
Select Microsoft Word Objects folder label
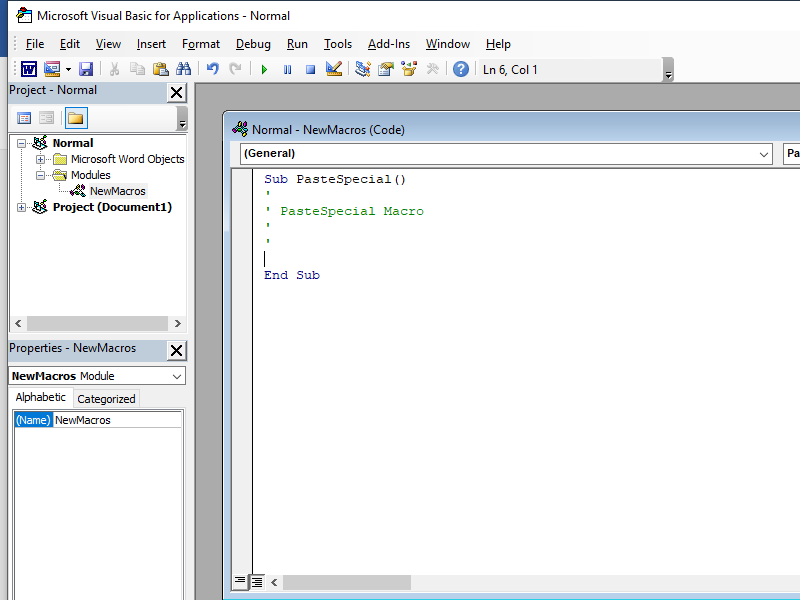click(x=128, y=159)
